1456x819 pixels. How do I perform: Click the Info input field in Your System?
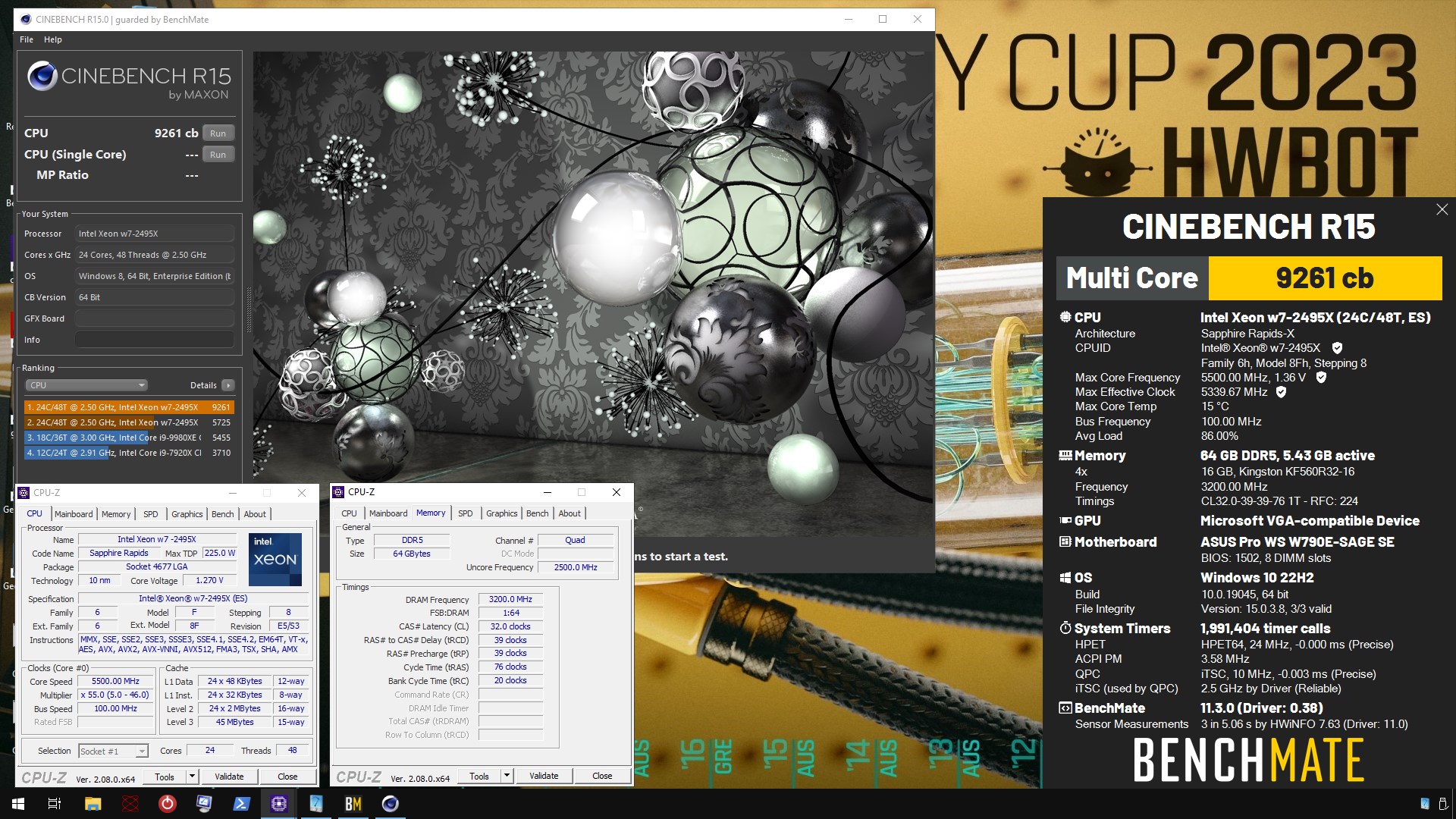click(154, 340)
